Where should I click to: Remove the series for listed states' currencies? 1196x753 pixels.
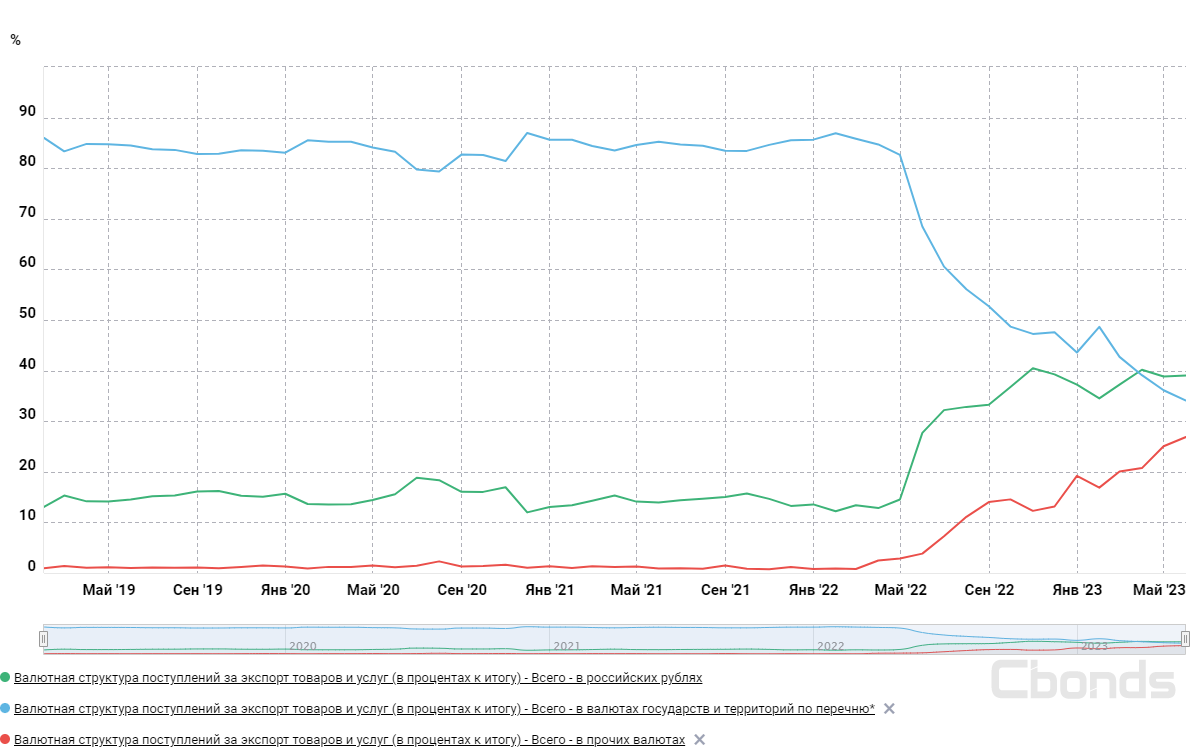coord(889,709)
